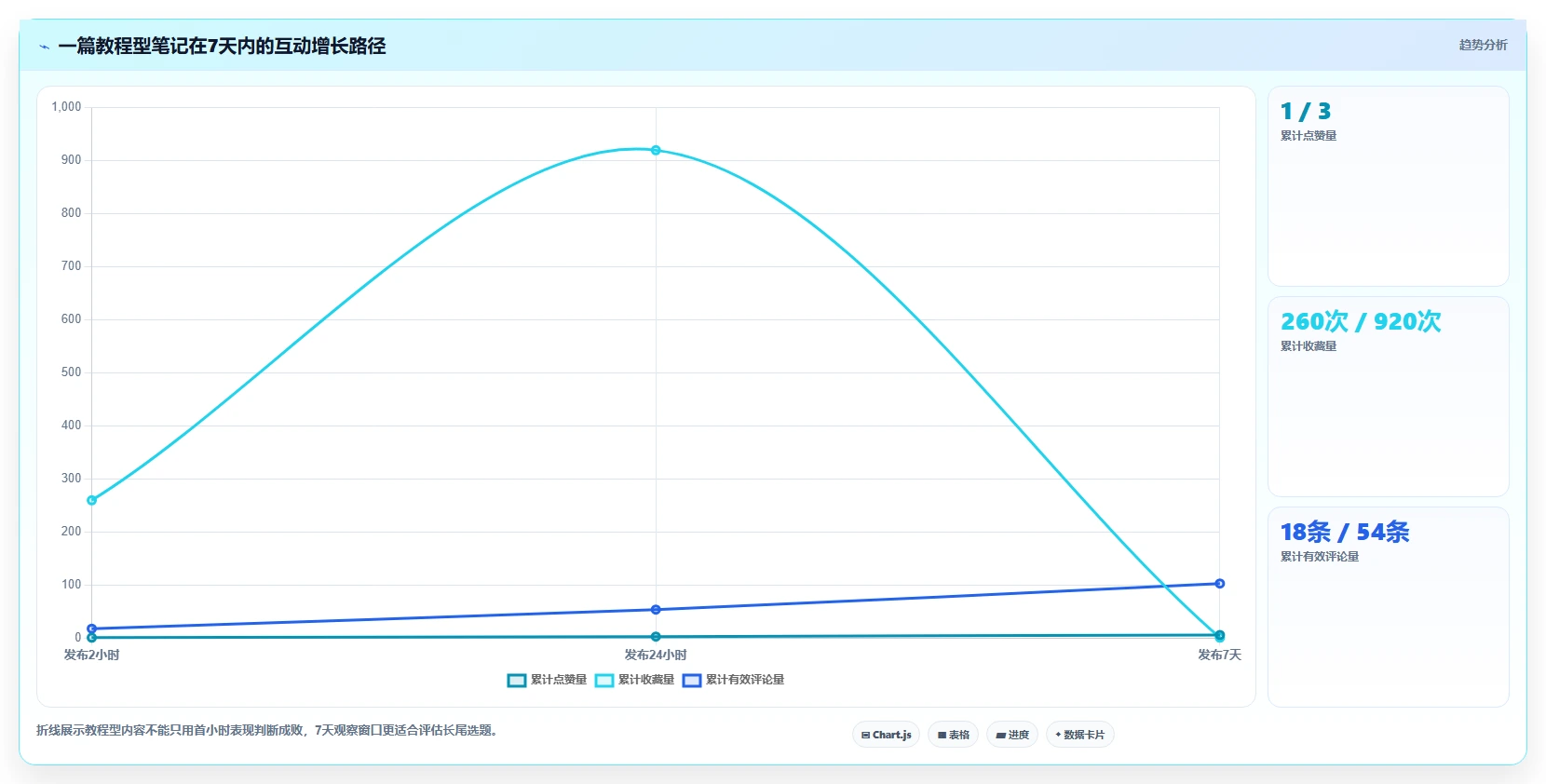The image size is (1546, 784).
Task: Toggle the 累计有效评论量 legend item
Action: pyautogui.click(x=733, y=680)
